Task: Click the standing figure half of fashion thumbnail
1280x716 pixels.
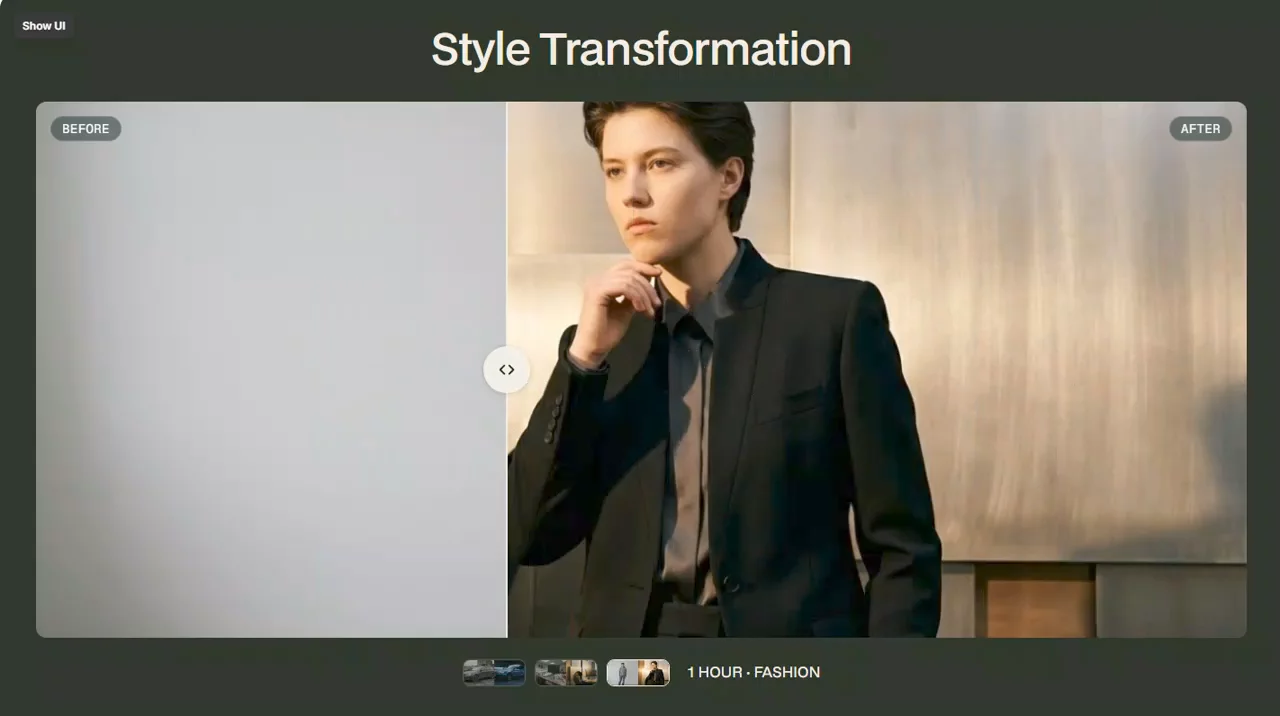Action: click(623, 673)
